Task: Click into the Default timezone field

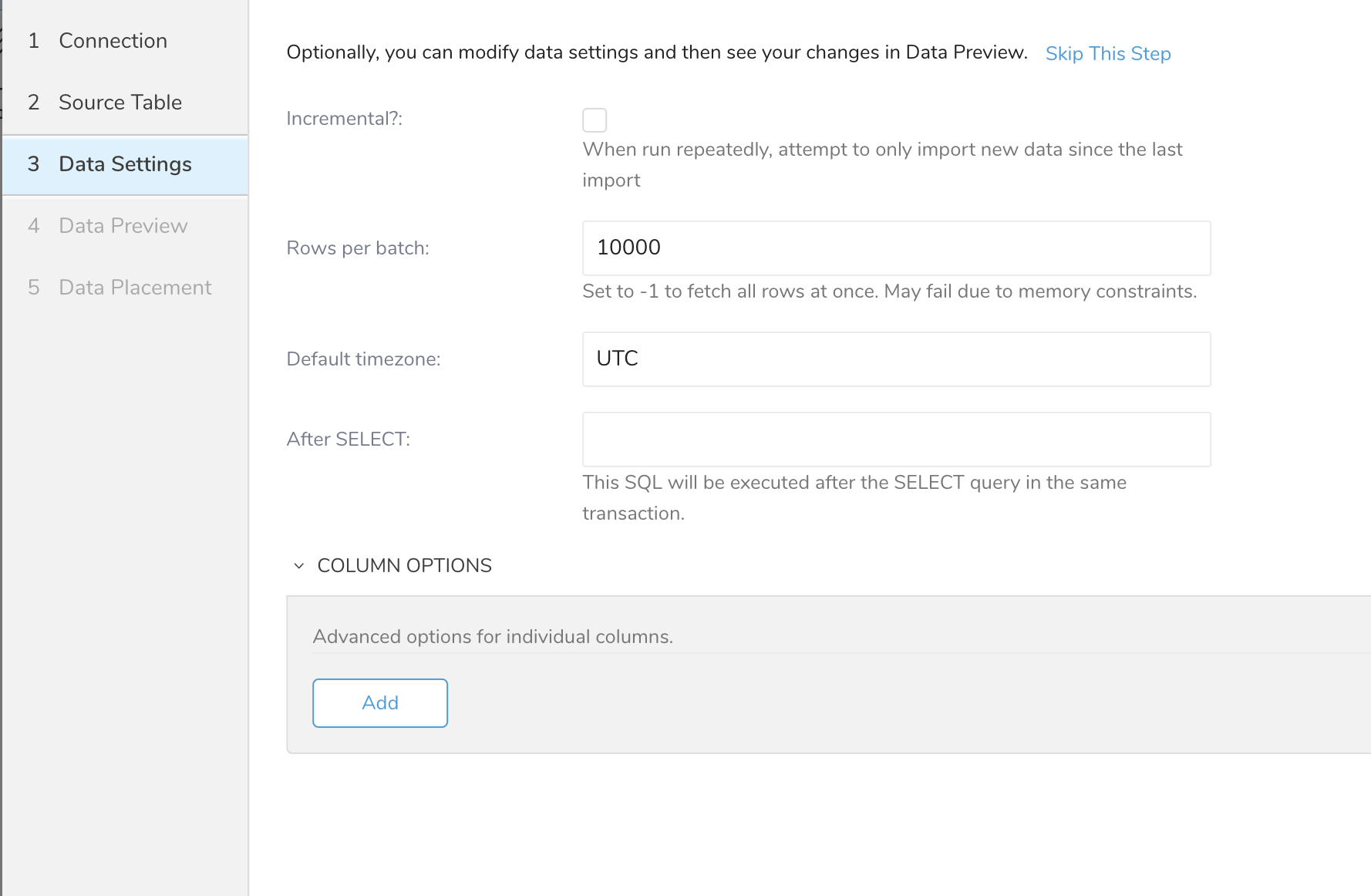Action: (x=896, y=359)
